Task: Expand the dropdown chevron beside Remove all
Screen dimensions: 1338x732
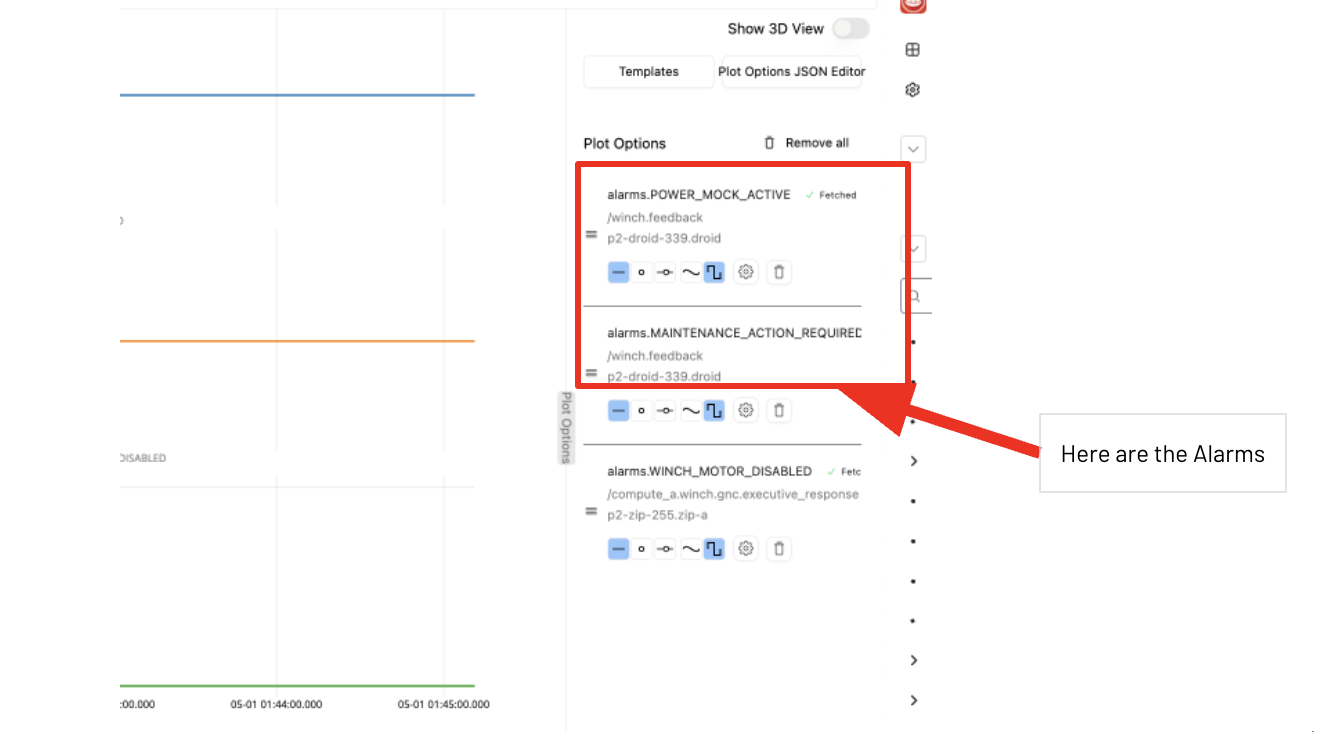Action: click(913, 149)
